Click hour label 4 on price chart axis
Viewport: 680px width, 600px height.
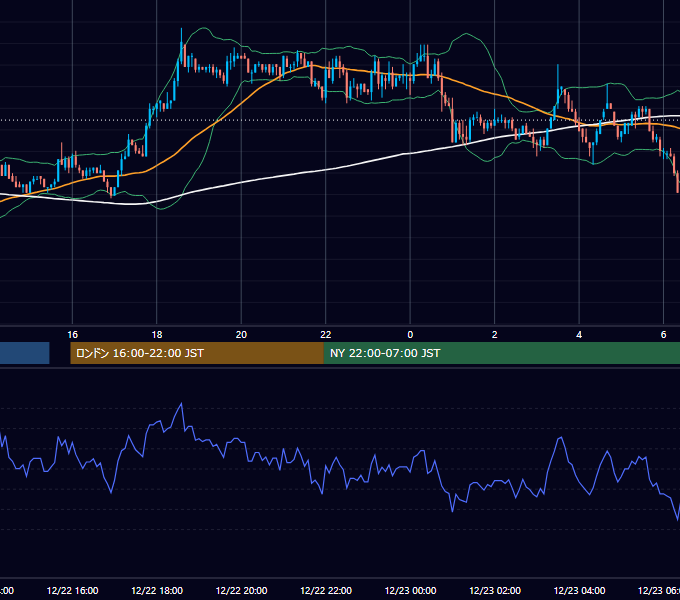(x=579, y=334)
